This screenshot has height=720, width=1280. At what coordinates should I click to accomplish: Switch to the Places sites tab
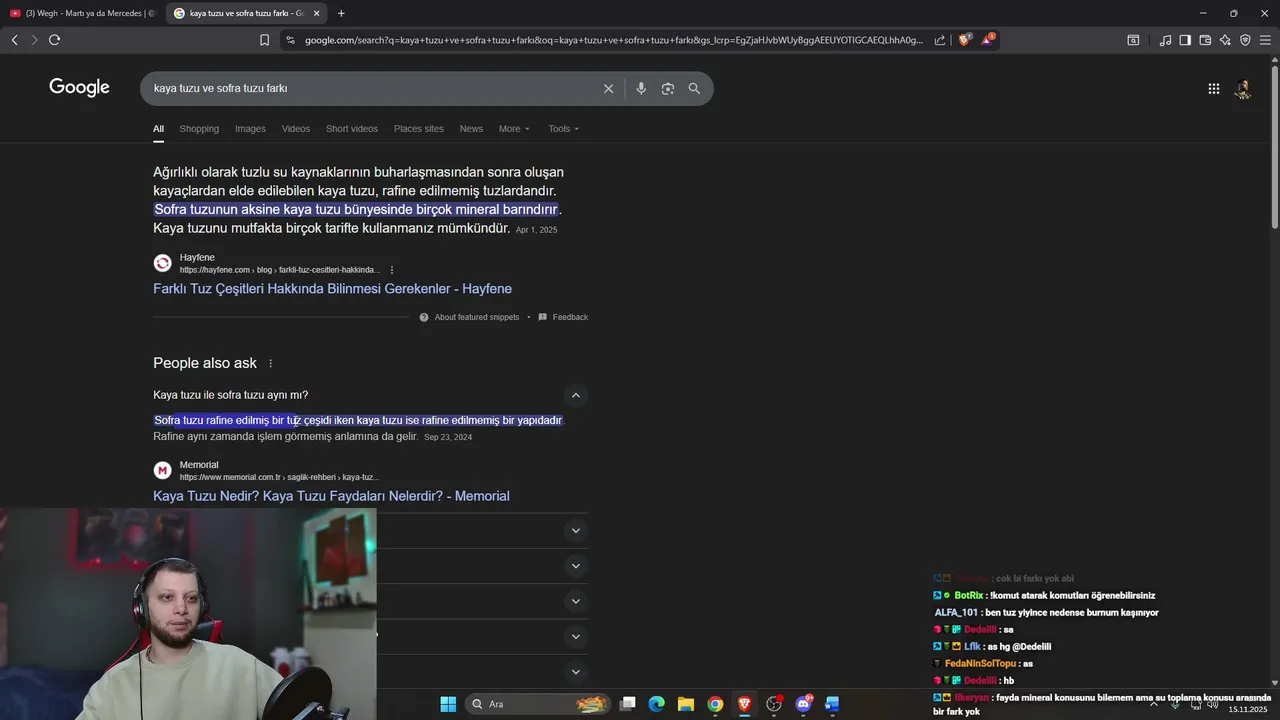(x=419, y=129)
